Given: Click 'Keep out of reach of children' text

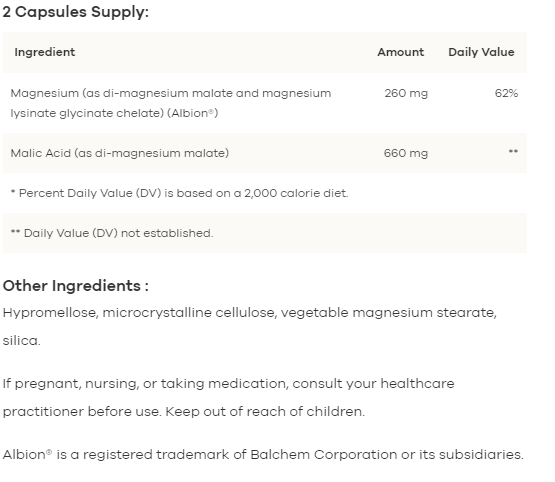Looking at the screenshot, I should (265, 412).
